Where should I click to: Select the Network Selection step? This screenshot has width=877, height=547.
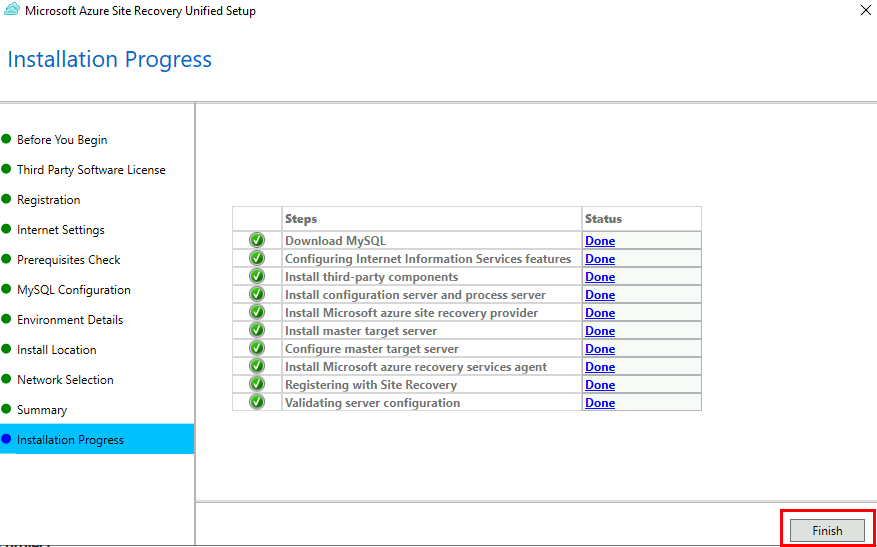pos(65,380)
